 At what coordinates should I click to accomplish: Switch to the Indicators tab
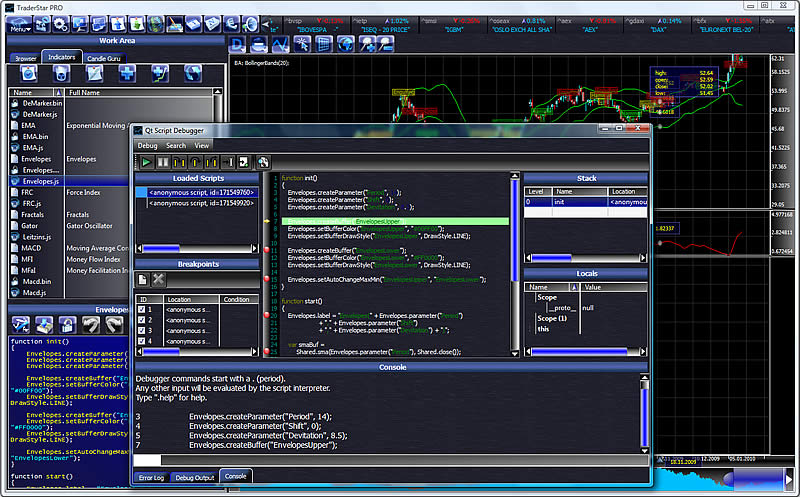pos(62,57)
